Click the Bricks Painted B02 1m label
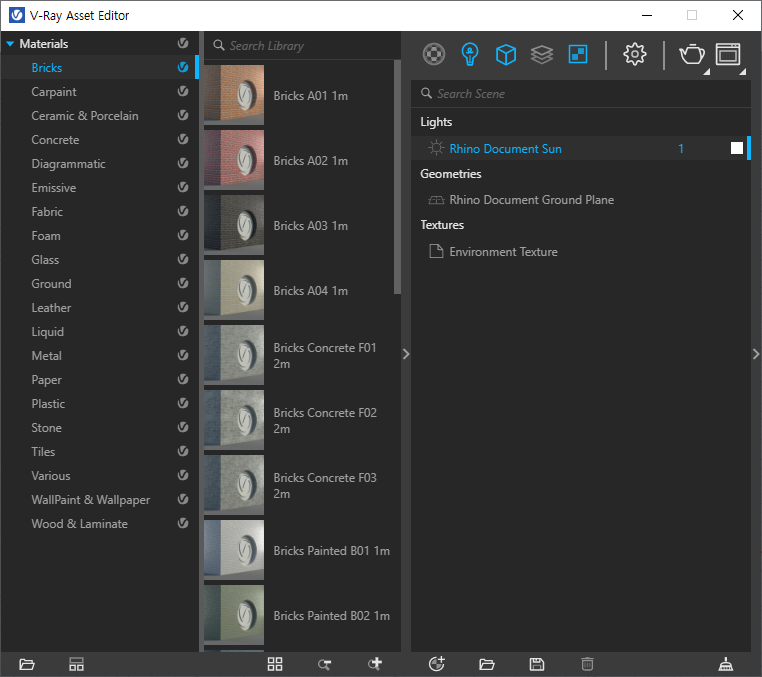This screenshot has width=762, height=677. pyautogui.click(x=331, y=616)
